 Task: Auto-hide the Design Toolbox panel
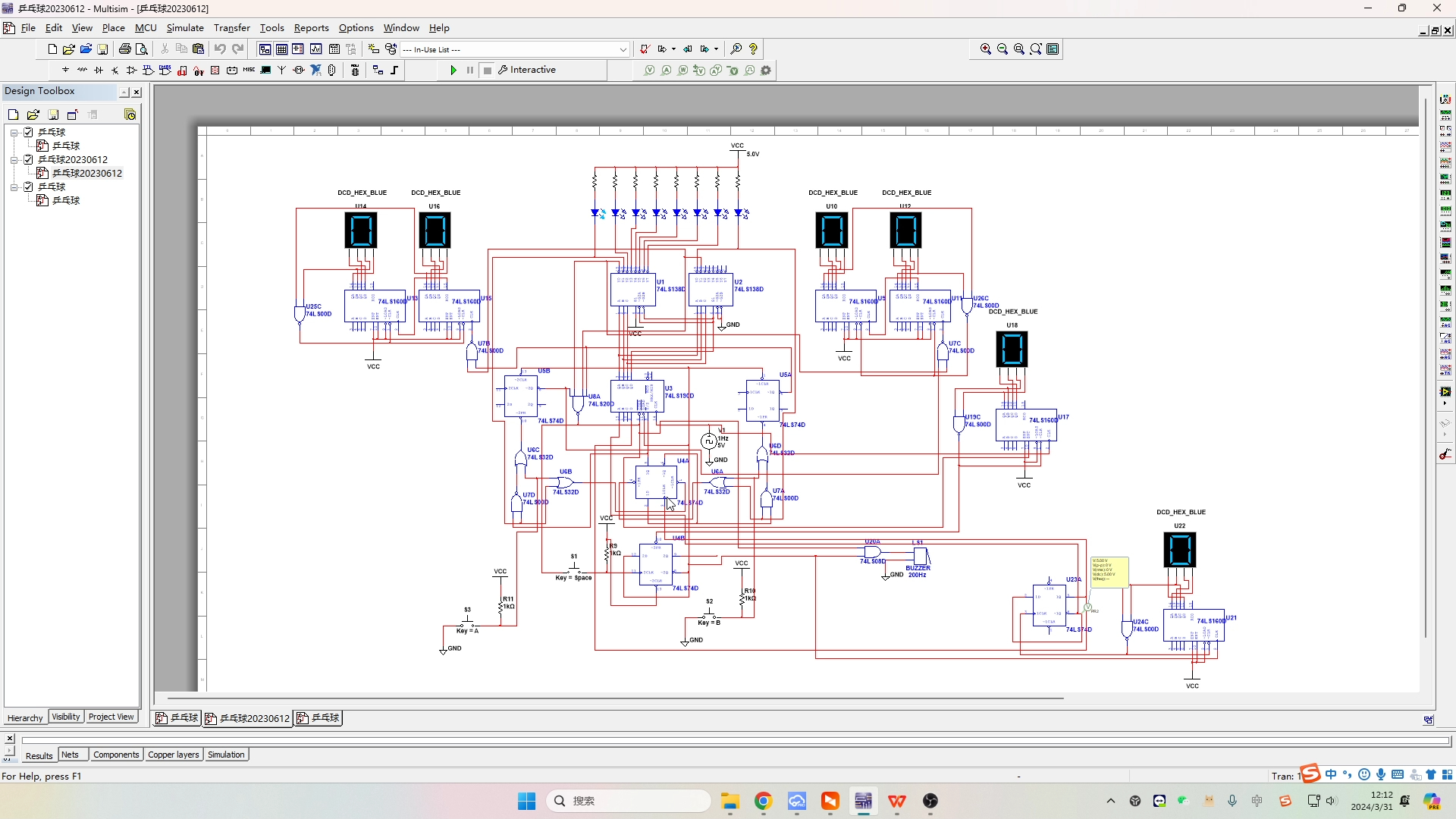coord(124,92)
